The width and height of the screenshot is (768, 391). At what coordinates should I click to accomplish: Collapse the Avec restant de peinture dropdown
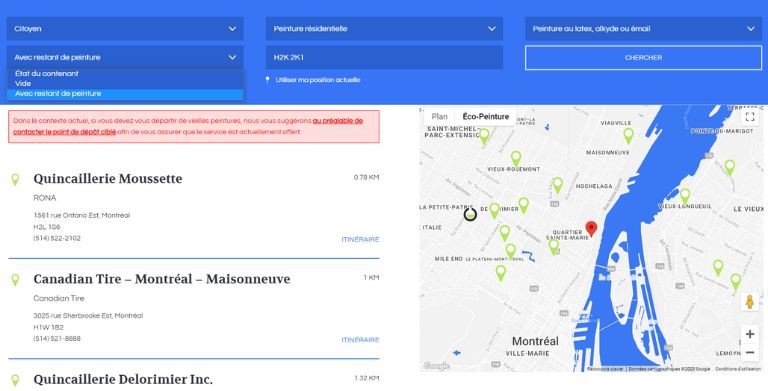pyautogui.click(x=125, y=57)
